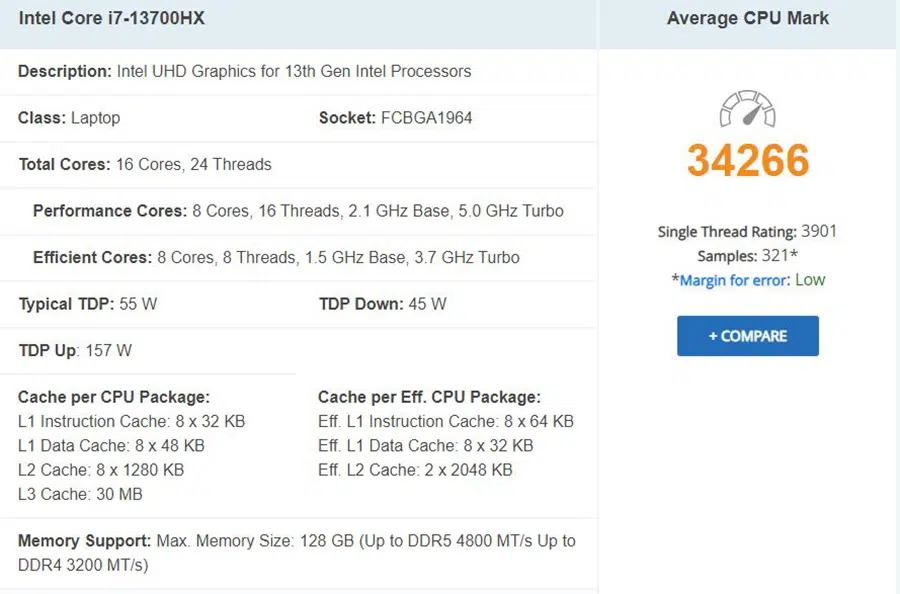Click the TDP Up 157 W entry
Screen dimensions: 900x594
[75, 351]
